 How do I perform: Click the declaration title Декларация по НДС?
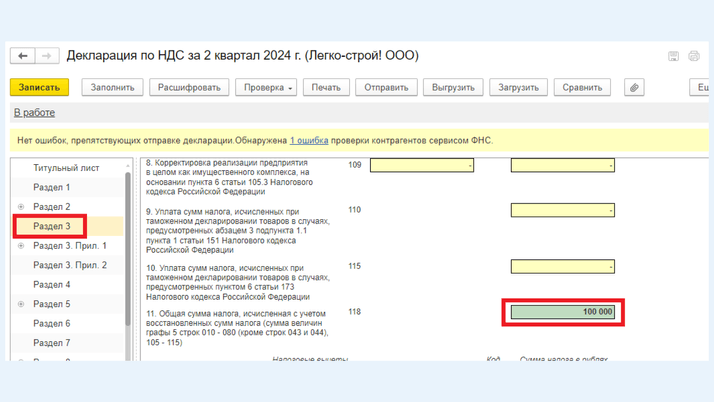243,56
